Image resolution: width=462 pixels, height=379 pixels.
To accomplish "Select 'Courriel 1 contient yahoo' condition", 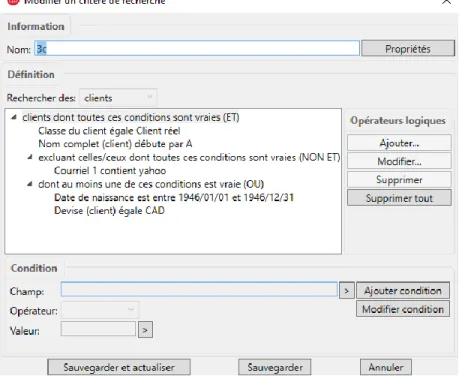I will tap(110, 171).
